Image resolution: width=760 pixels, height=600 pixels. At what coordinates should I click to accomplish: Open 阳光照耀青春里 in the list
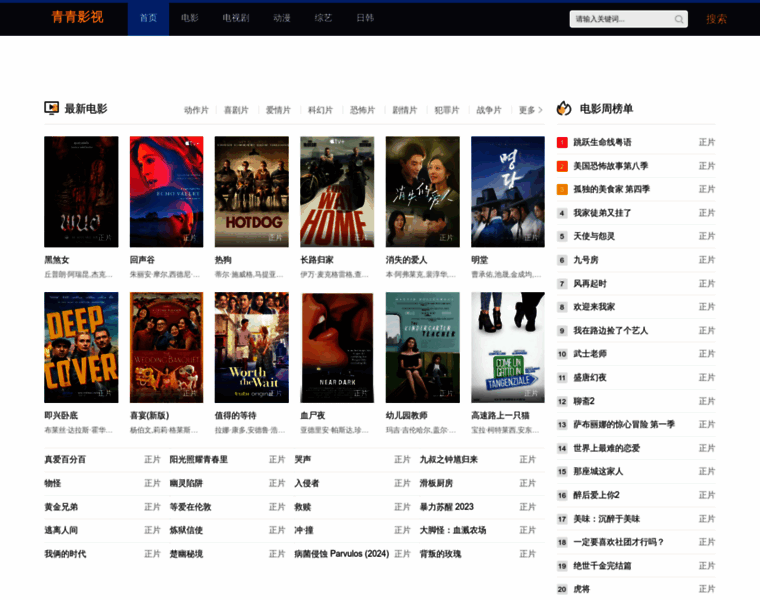tap(199, 459)
